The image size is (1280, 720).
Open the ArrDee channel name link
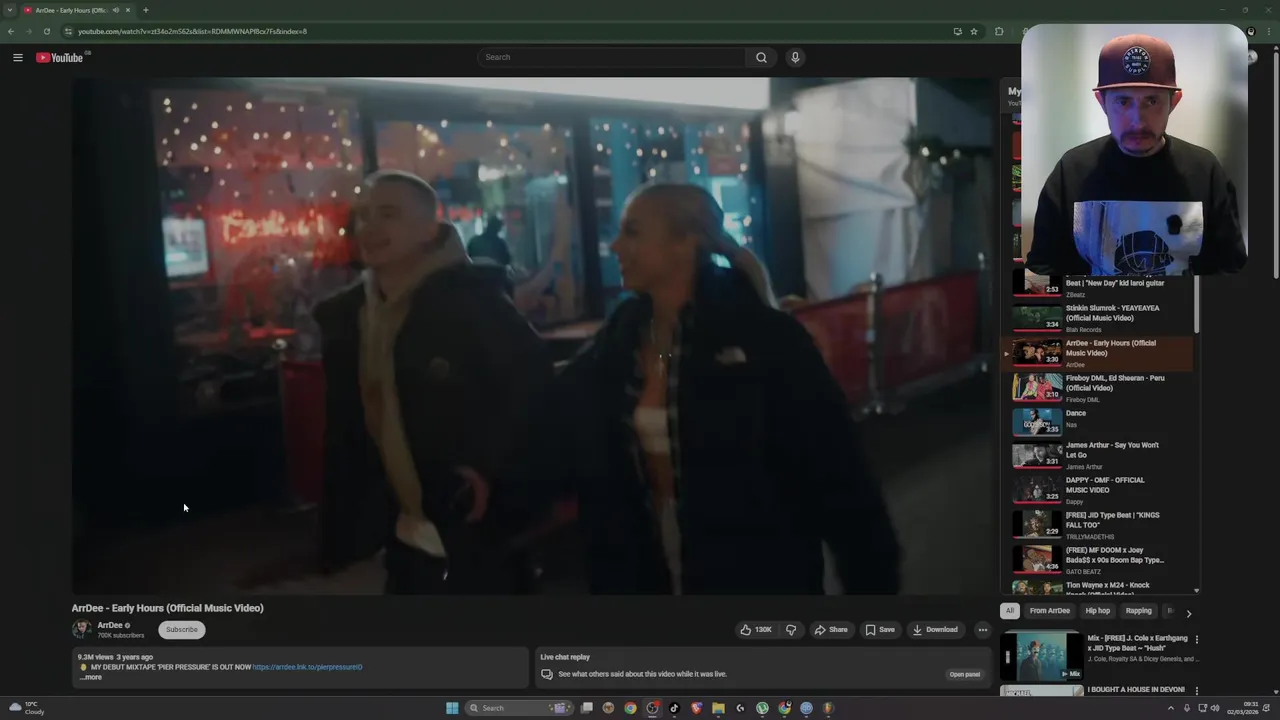point(110,625)
